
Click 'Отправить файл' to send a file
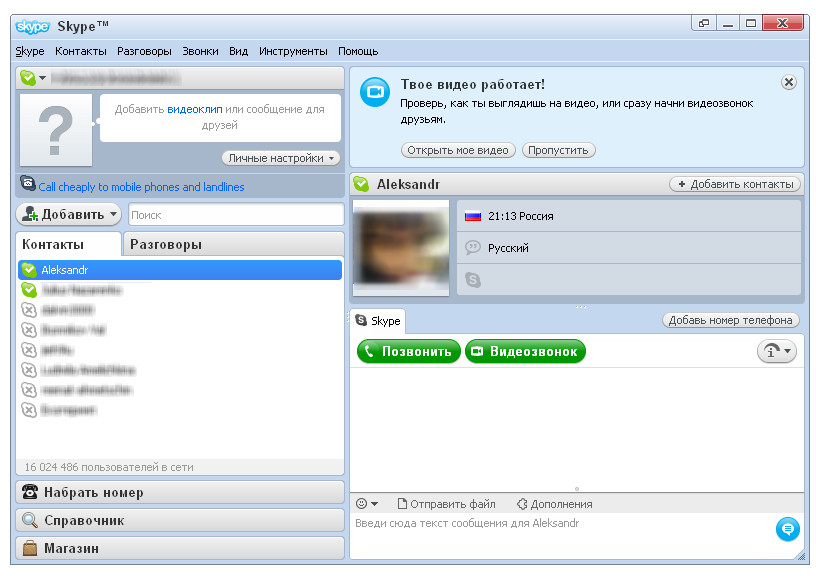tap(447, 504)
